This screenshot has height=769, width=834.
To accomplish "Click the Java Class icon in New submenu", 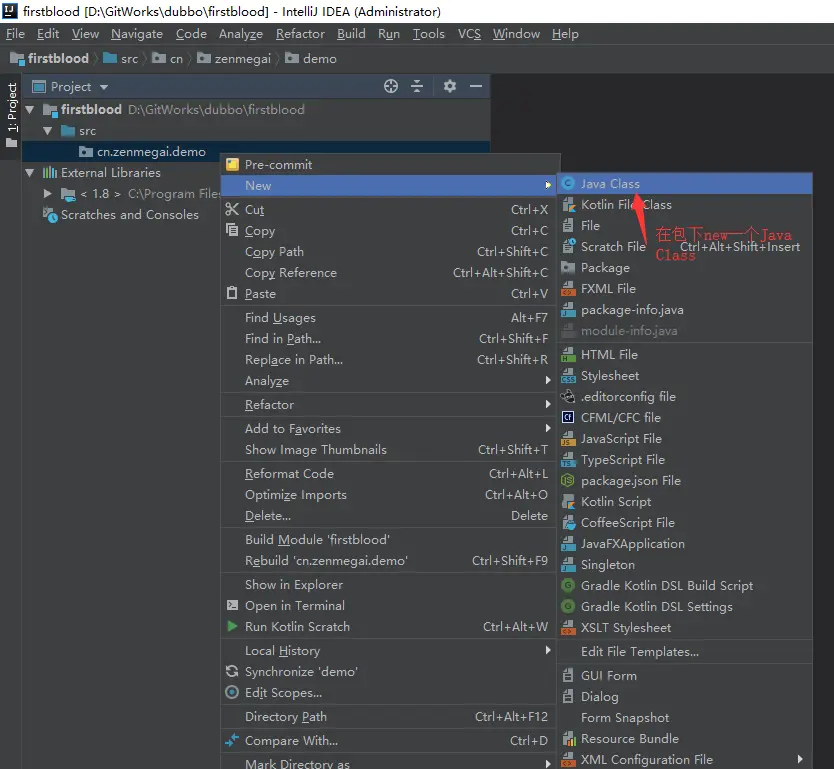I will [x=568, y=183].
